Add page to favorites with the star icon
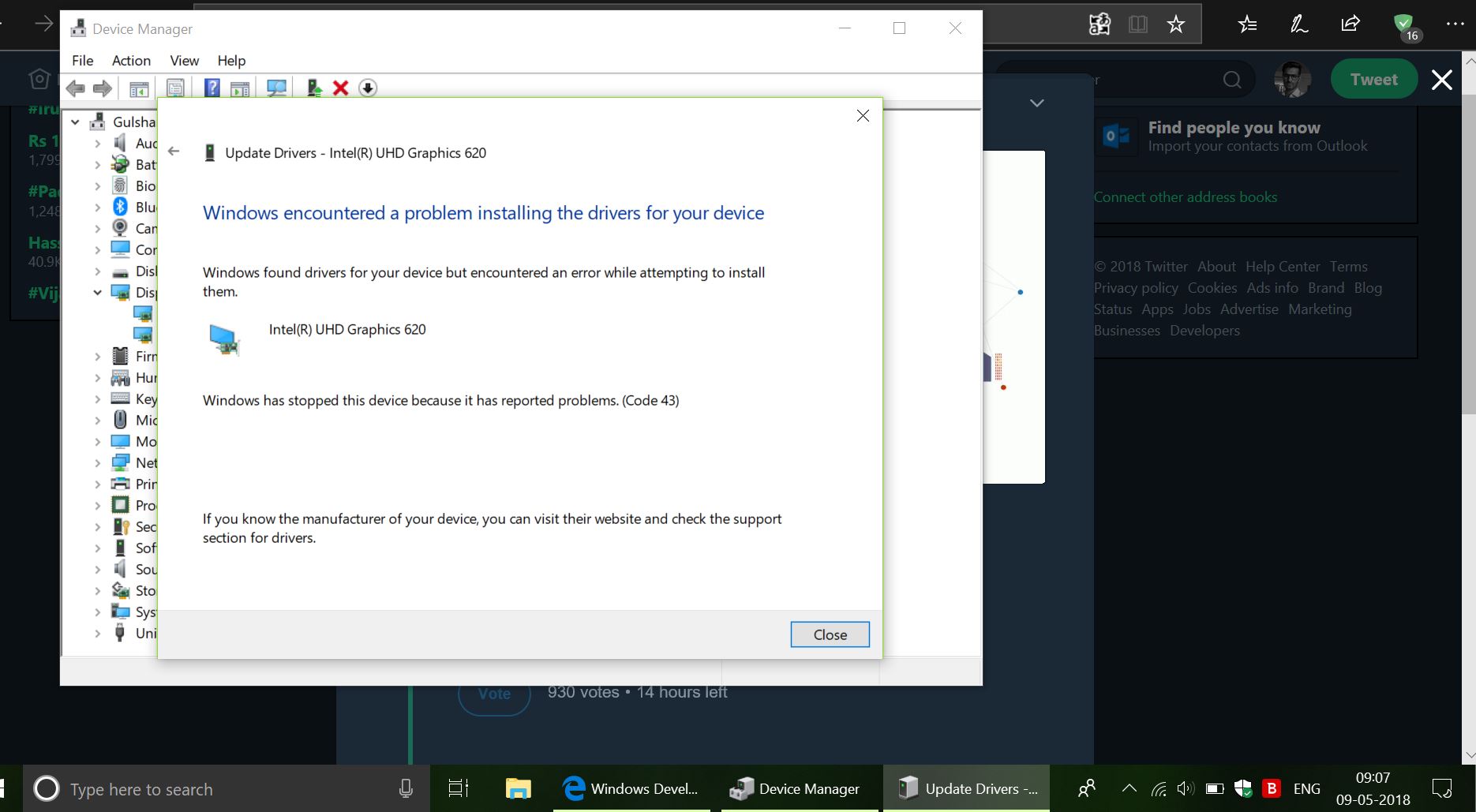The image size is (1476, 812). pos(1175,24)
